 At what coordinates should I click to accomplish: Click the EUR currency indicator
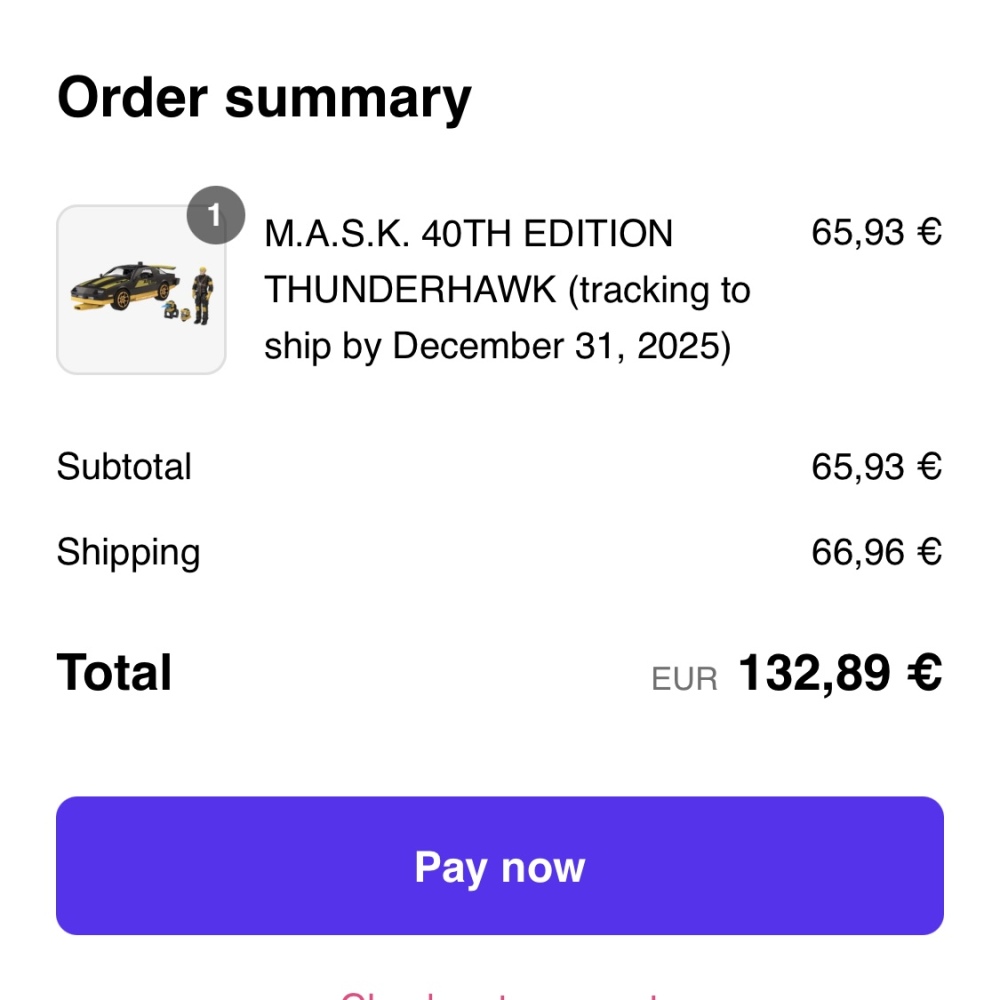coord(684,679)
